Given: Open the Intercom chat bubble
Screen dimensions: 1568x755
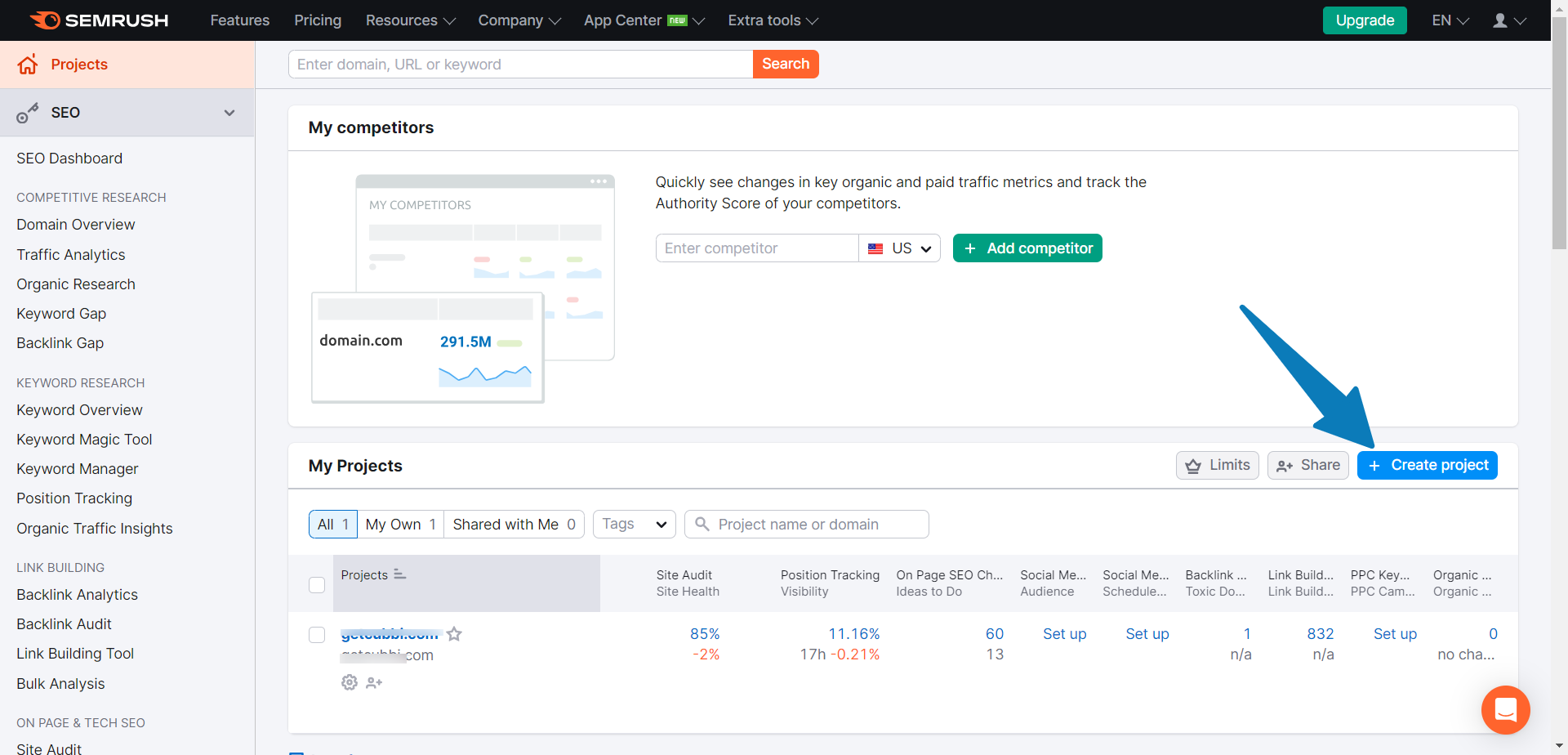Looking at the screenshot, I should pos(1505,710).
